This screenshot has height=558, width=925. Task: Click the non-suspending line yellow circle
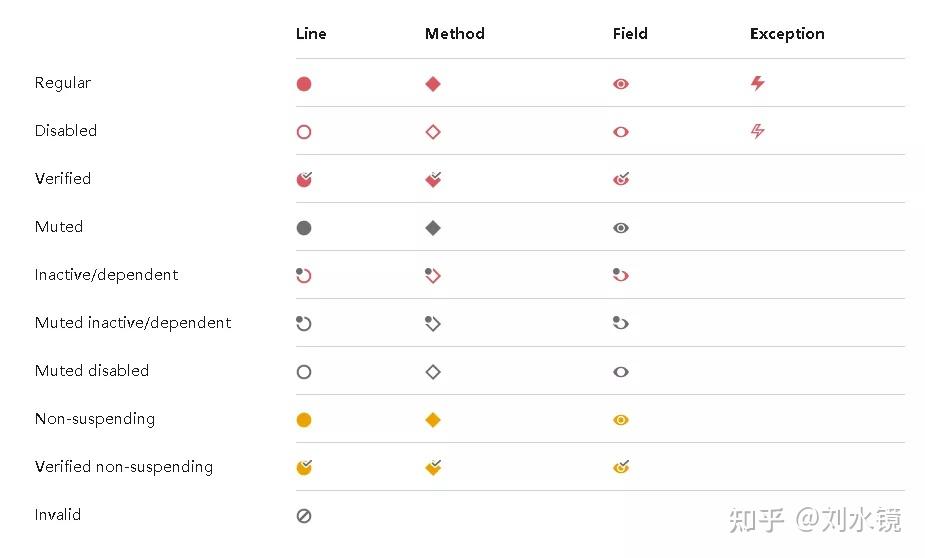[x=304, y=420]
